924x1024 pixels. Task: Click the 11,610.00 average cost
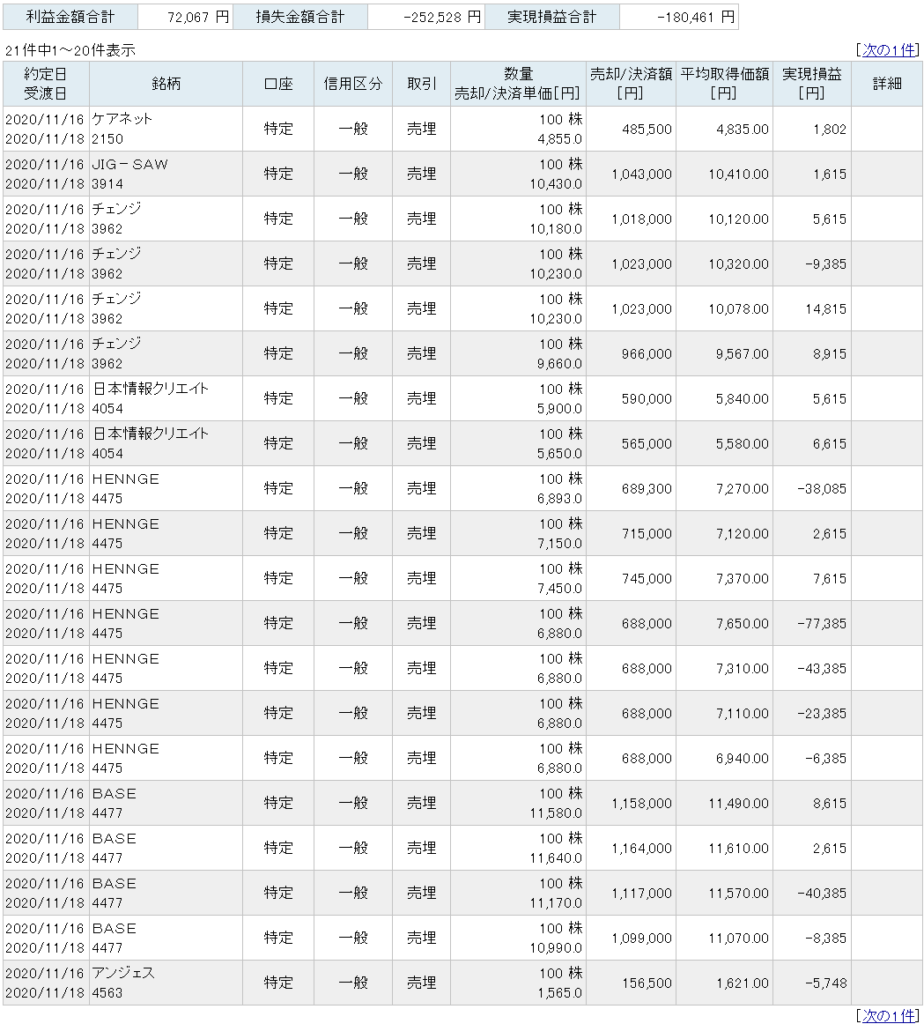tap(739, 848)
